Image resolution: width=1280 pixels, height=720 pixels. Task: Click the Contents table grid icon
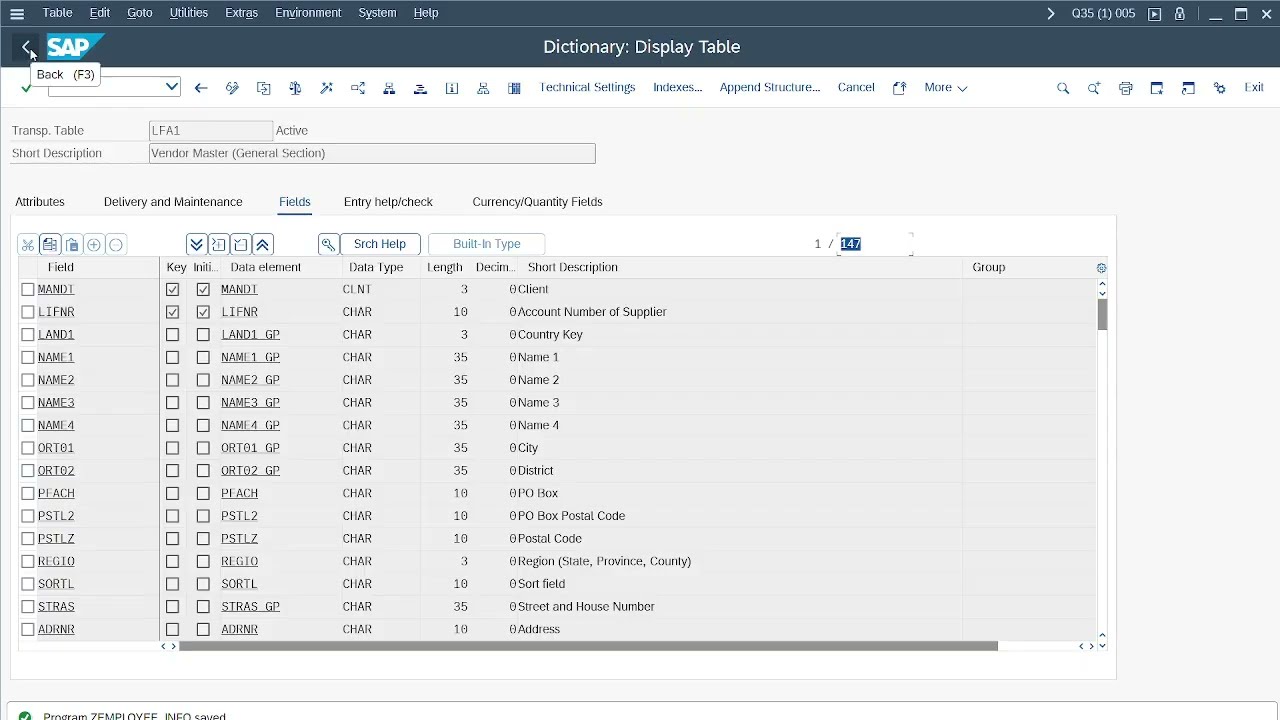click(x=514, y=88)
